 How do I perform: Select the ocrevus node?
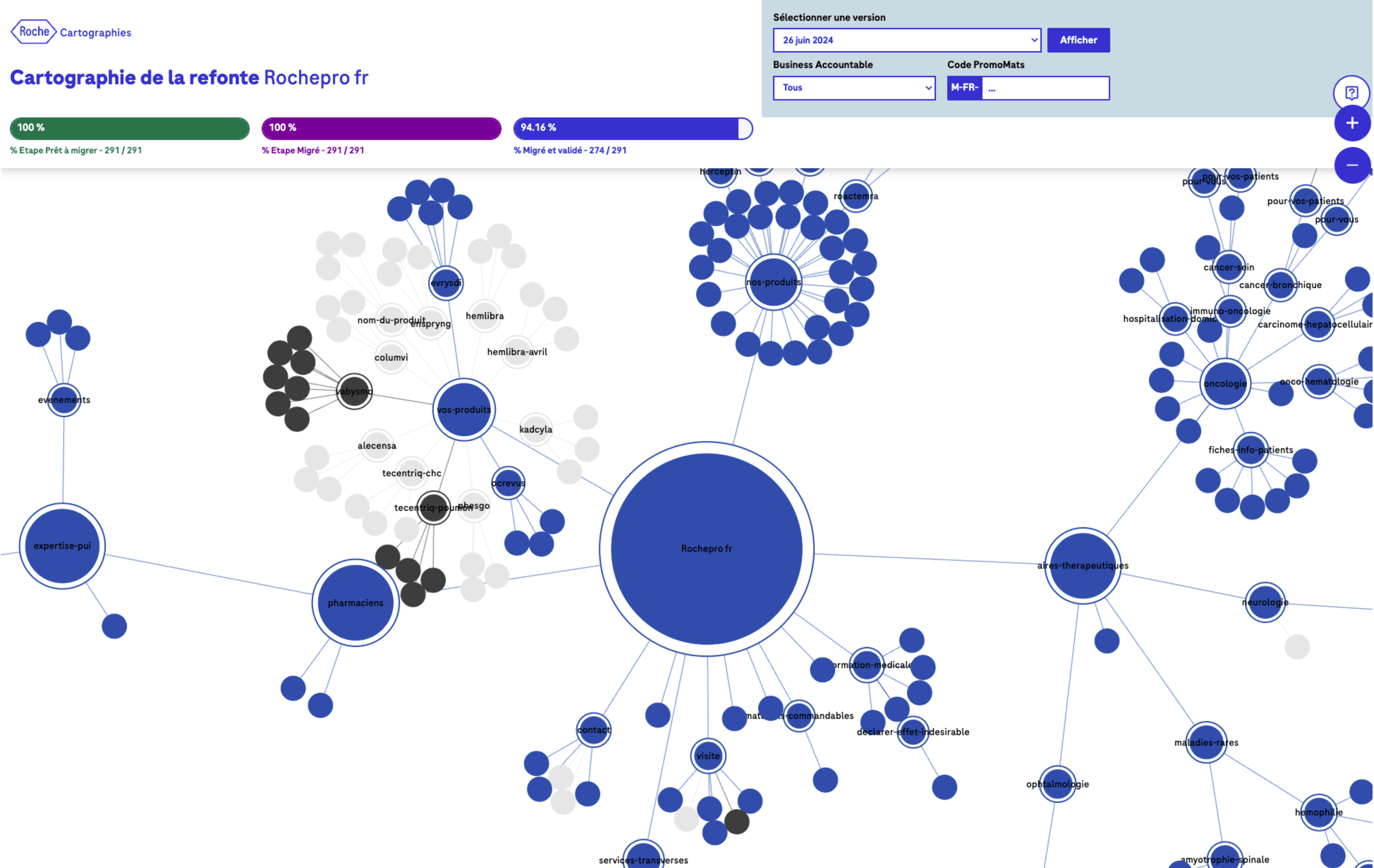[x=508, y=482]
